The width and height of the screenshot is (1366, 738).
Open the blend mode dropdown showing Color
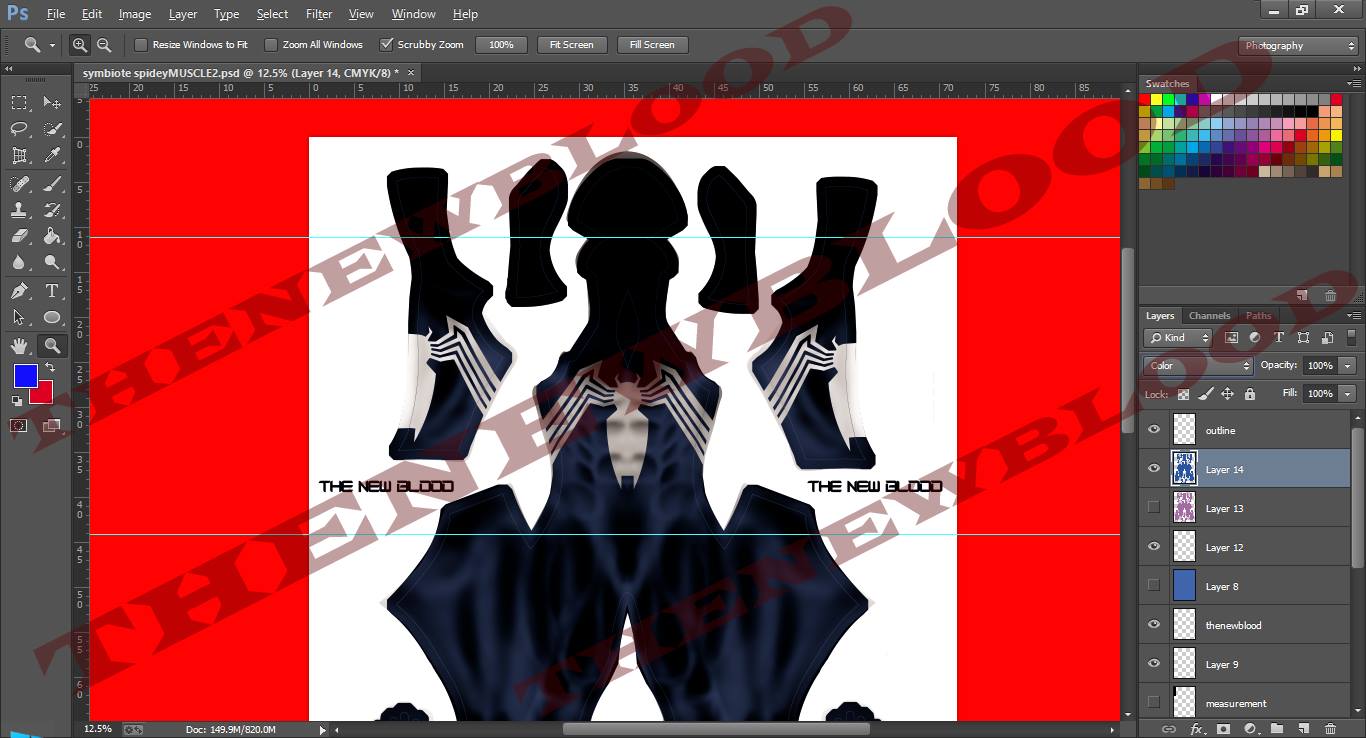(x=1198, y=366)
